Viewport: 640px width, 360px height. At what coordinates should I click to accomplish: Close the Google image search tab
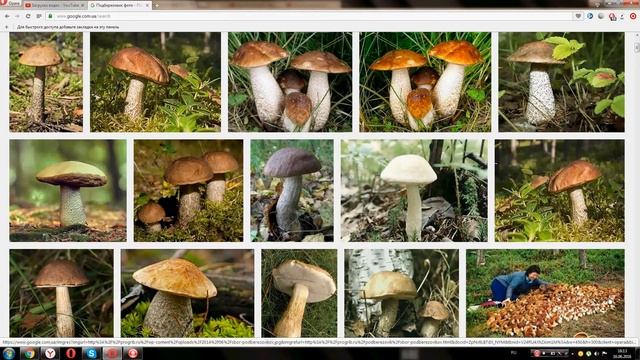(147, 5)
